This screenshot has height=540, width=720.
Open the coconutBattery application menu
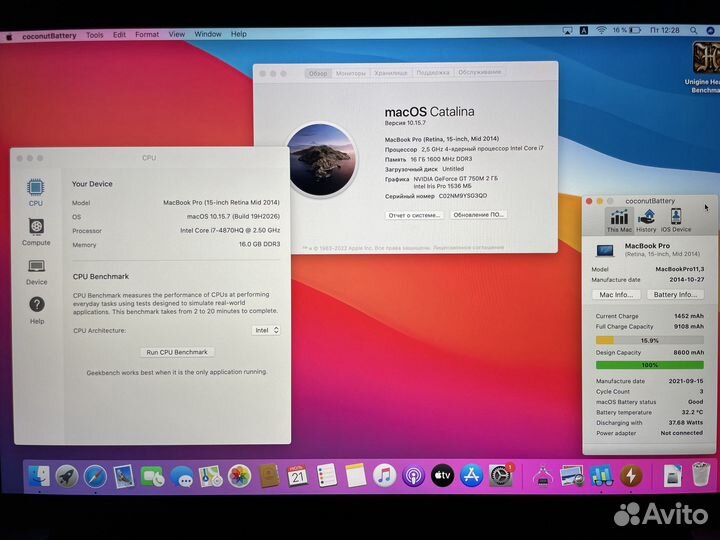(49, 36)
